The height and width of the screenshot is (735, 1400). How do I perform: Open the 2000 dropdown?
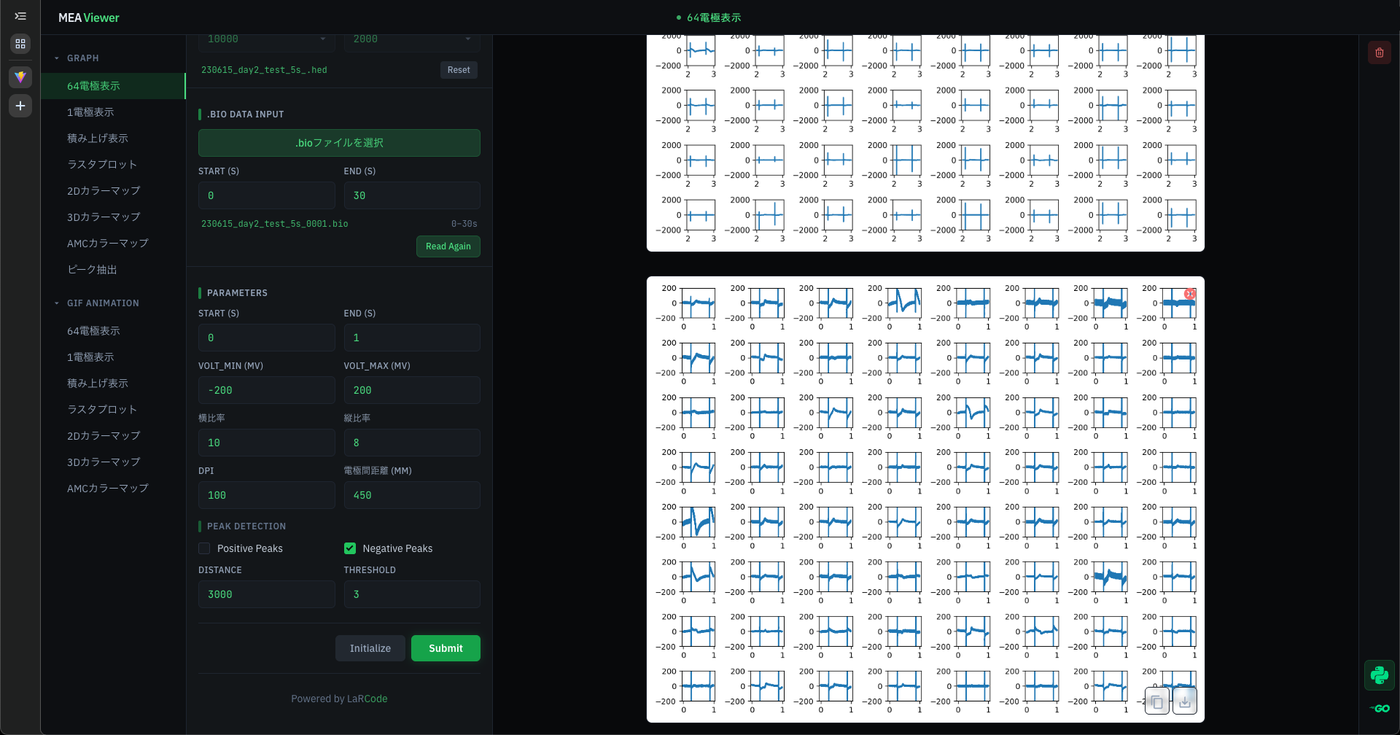pos(412,39)
